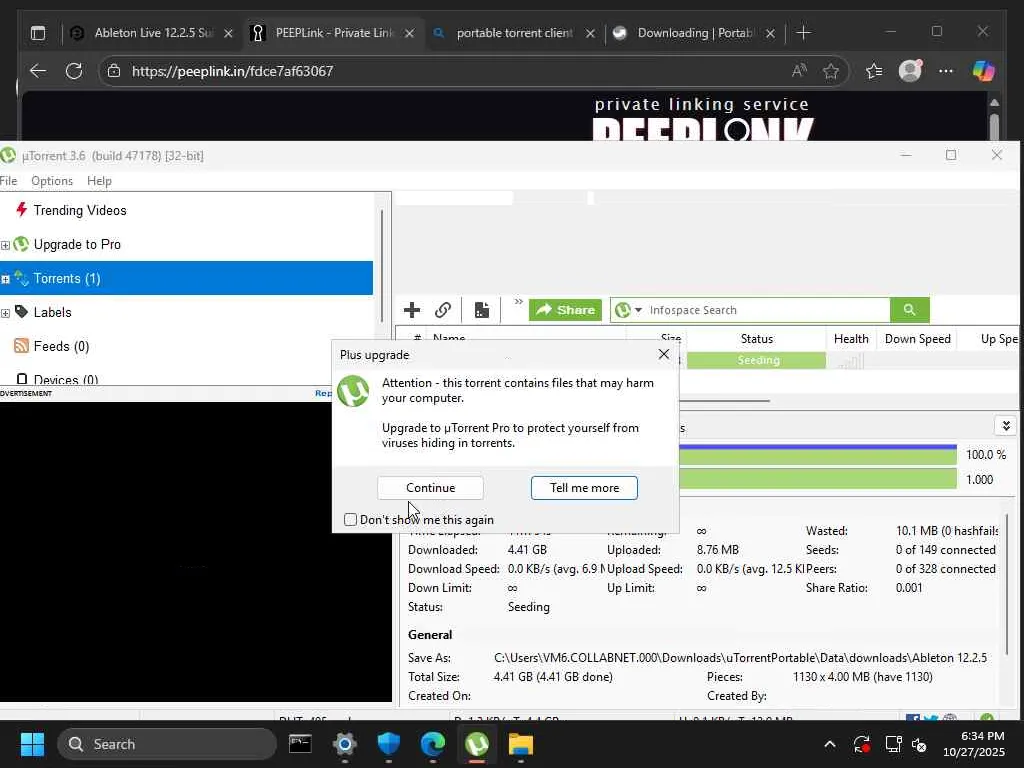Open the terminal icon on taskbar
This screenshot has width=1024, height=768.
pyautogui.click(x=300, y=743)
